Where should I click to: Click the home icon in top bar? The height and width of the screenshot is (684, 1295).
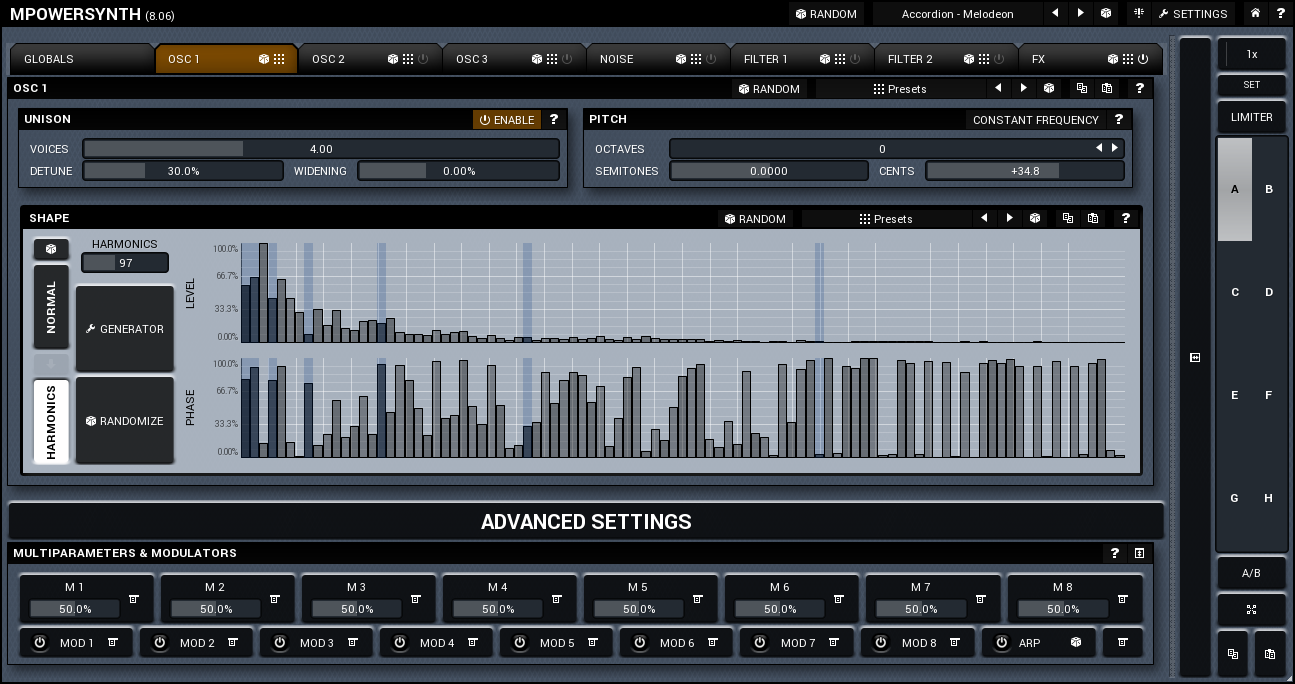coord(1255,14)
